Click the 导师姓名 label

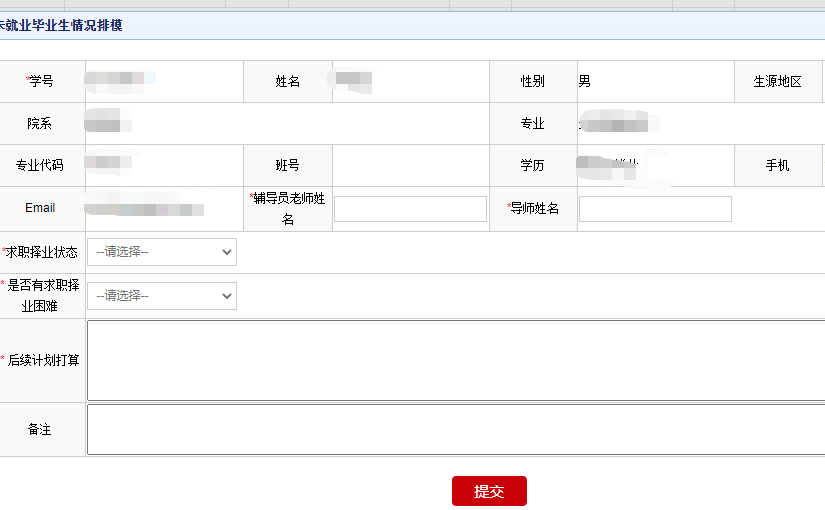533,208
